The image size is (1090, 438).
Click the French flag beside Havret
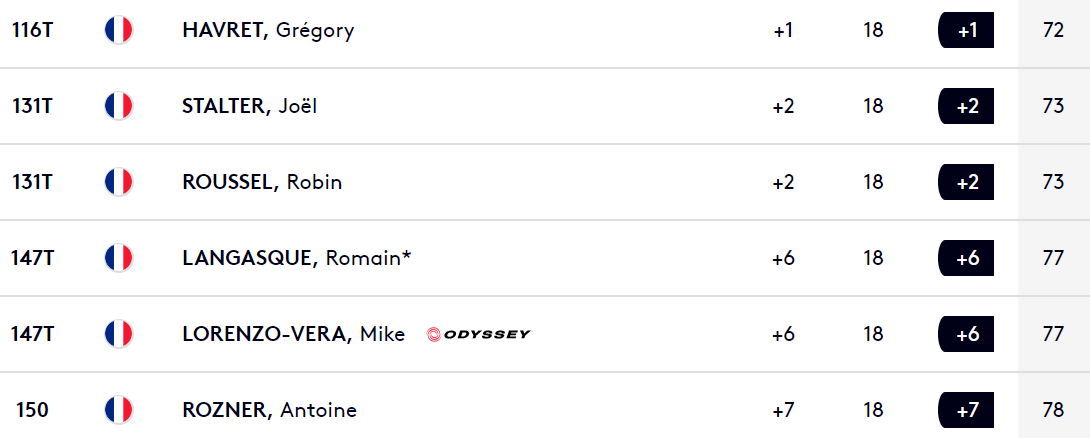(119, 31)
